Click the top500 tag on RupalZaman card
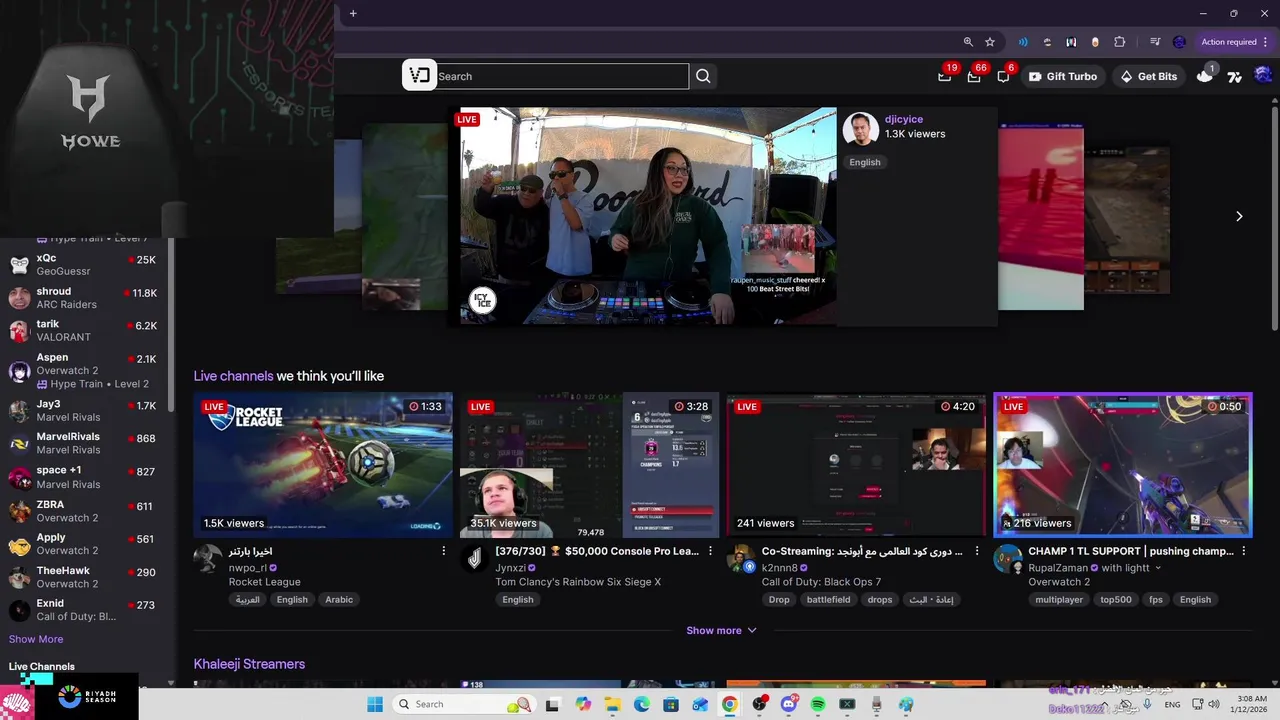Screen dimensions: 1280x720 coord(1116,600)
